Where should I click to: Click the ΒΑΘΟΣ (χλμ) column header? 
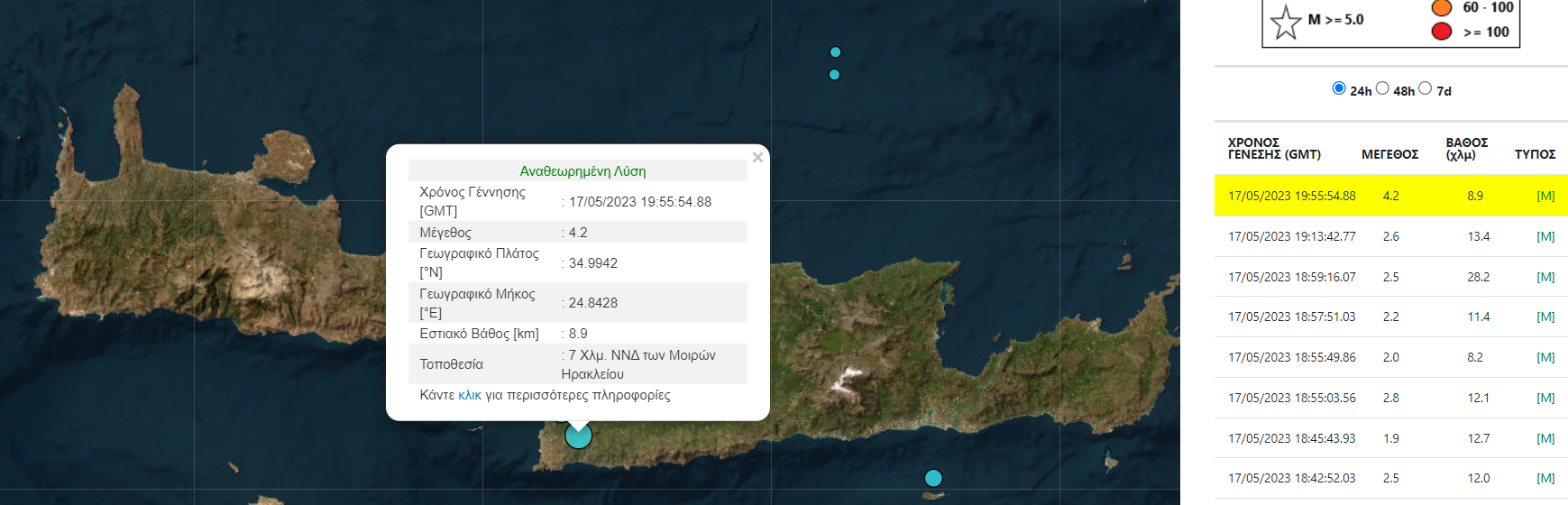1466,149
